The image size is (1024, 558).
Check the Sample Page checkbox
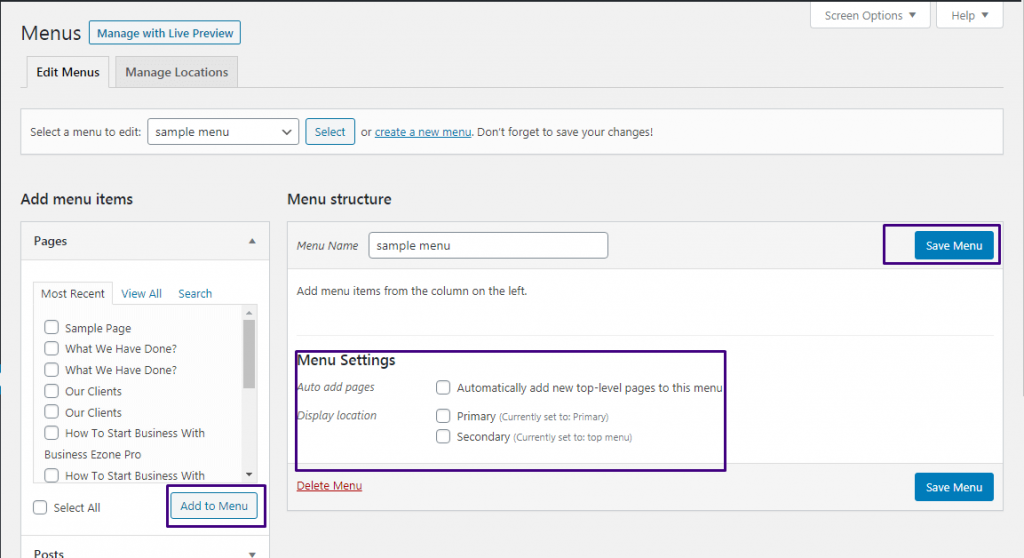coord(51,328)
